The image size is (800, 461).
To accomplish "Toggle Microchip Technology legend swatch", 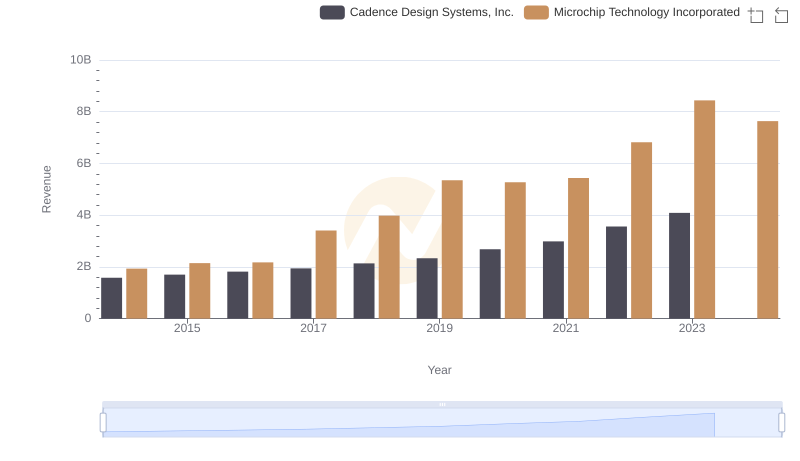I will coord(536,12).
